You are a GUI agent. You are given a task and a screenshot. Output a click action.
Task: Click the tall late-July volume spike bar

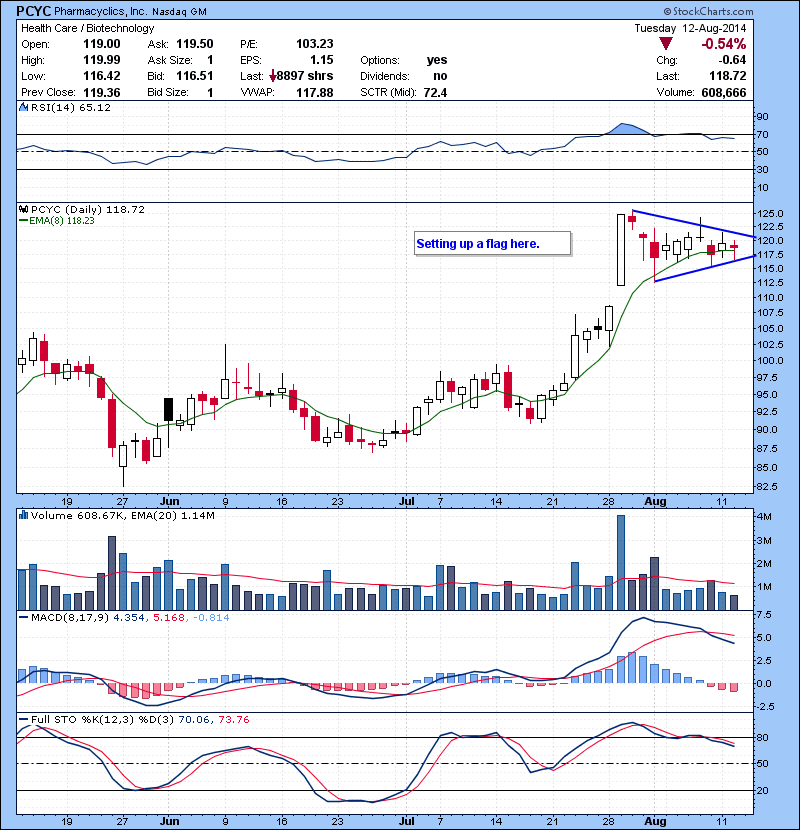621,563
